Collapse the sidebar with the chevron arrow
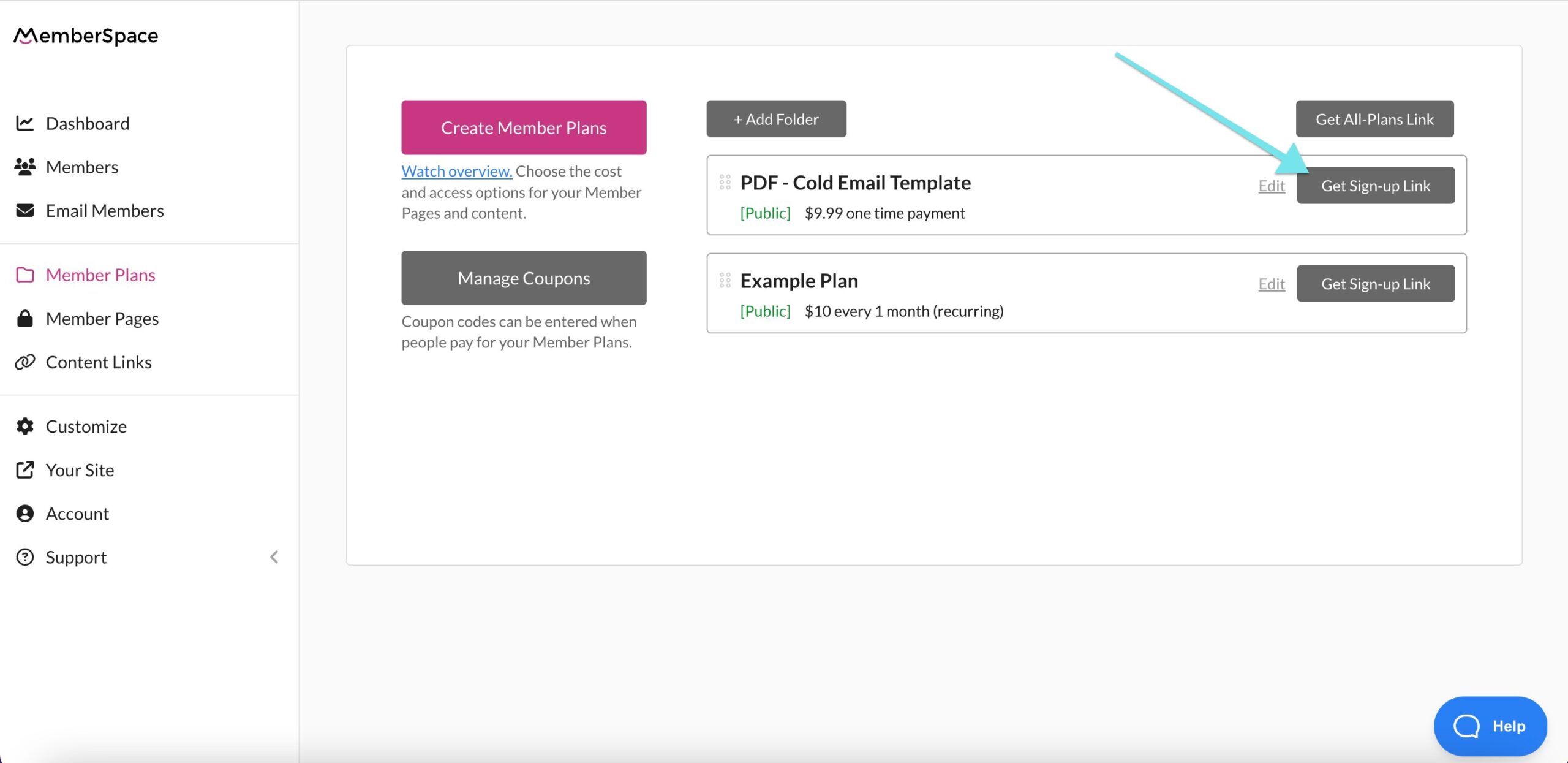This screenshot has width=1568, height=763. [x=274, y=556]
